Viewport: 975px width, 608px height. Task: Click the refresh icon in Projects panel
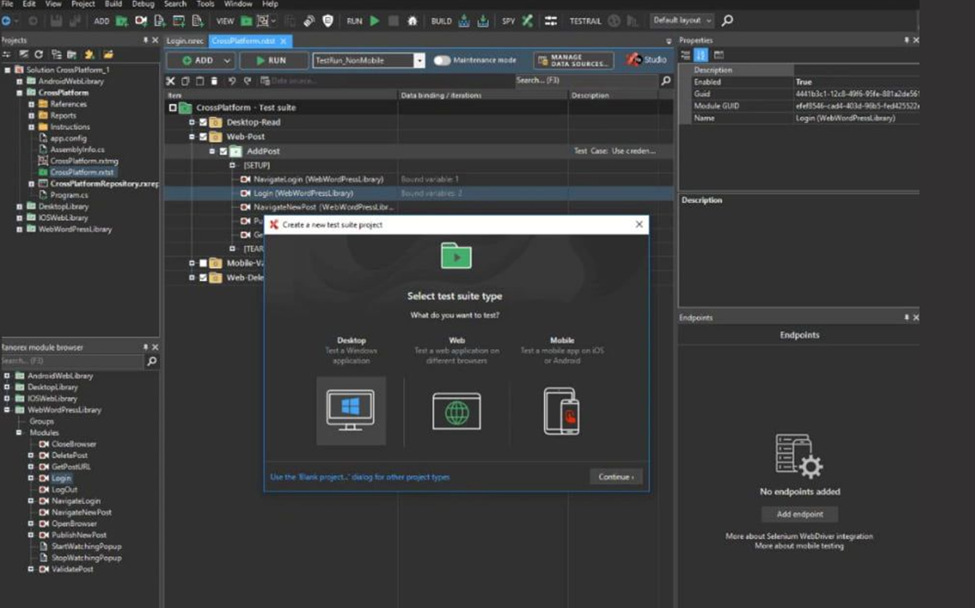click(x=39, y=54)
